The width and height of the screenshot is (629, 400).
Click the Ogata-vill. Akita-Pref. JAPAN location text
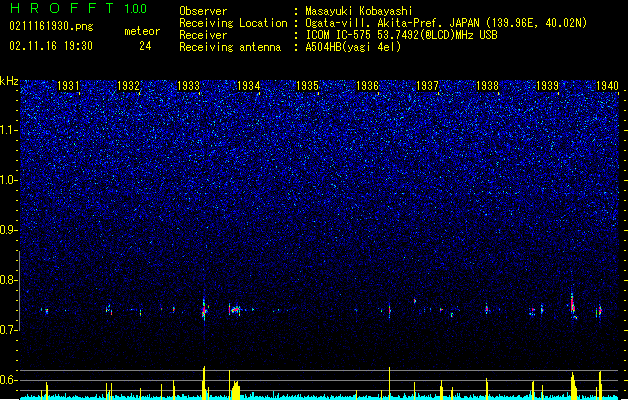[x=446, y=23]
